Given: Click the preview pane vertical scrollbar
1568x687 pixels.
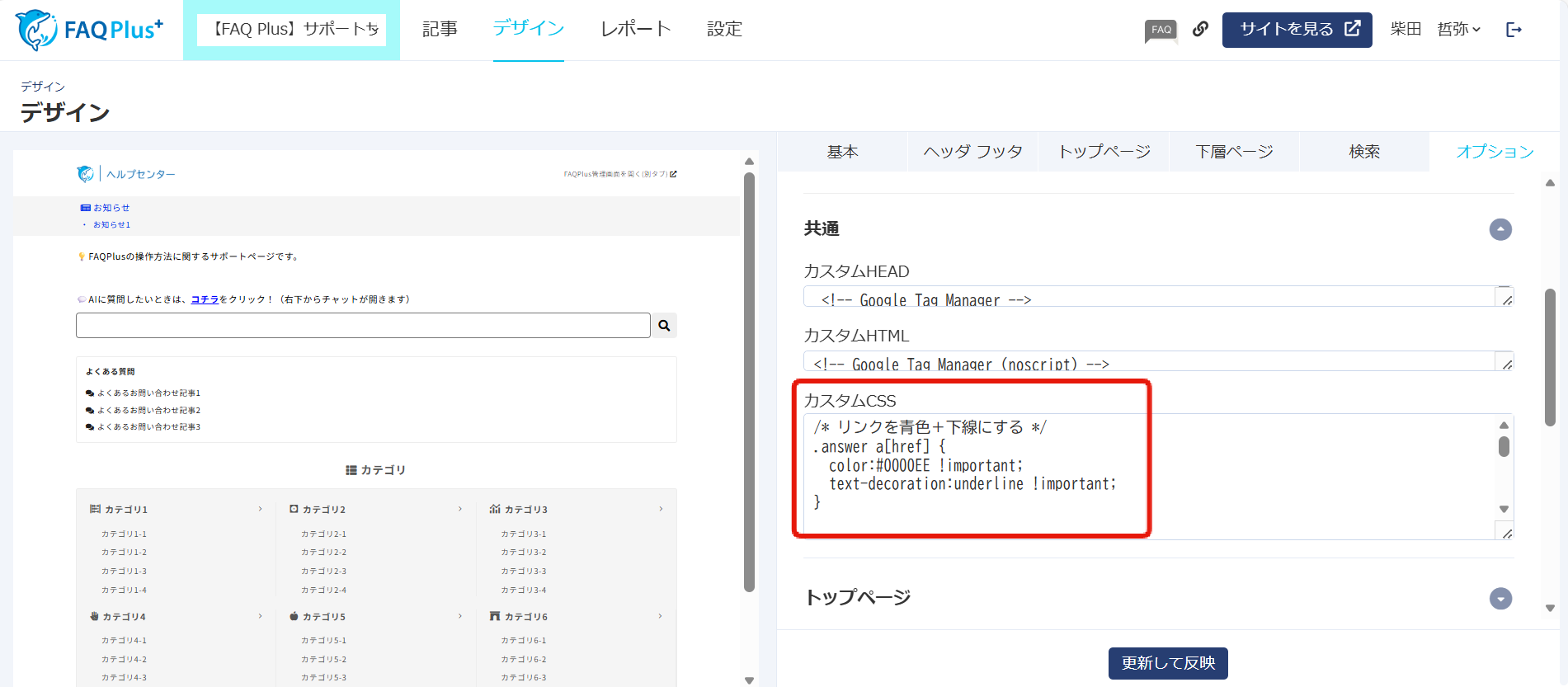Looking at the screenshot, I should tap(749, 379).
